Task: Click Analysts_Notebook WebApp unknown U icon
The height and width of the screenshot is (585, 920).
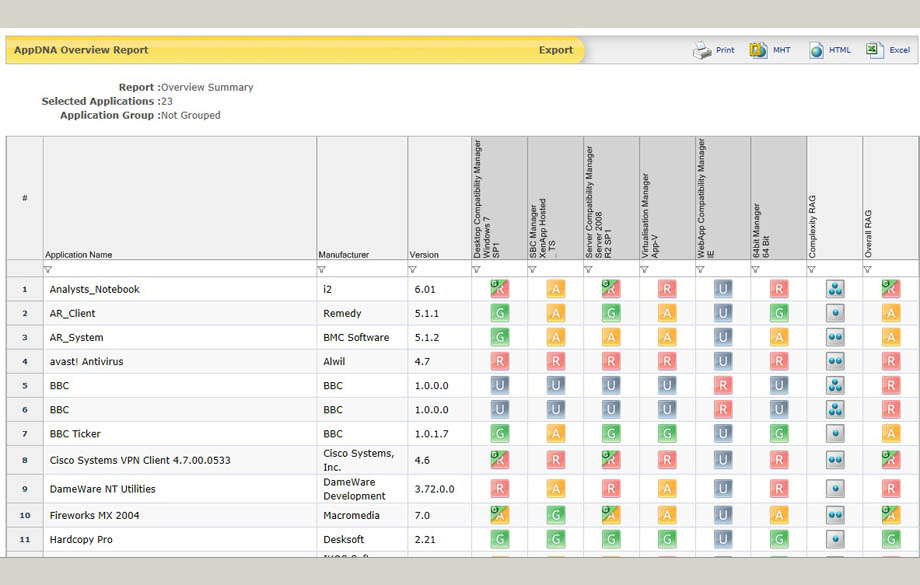Action: [x=723, y=289]
